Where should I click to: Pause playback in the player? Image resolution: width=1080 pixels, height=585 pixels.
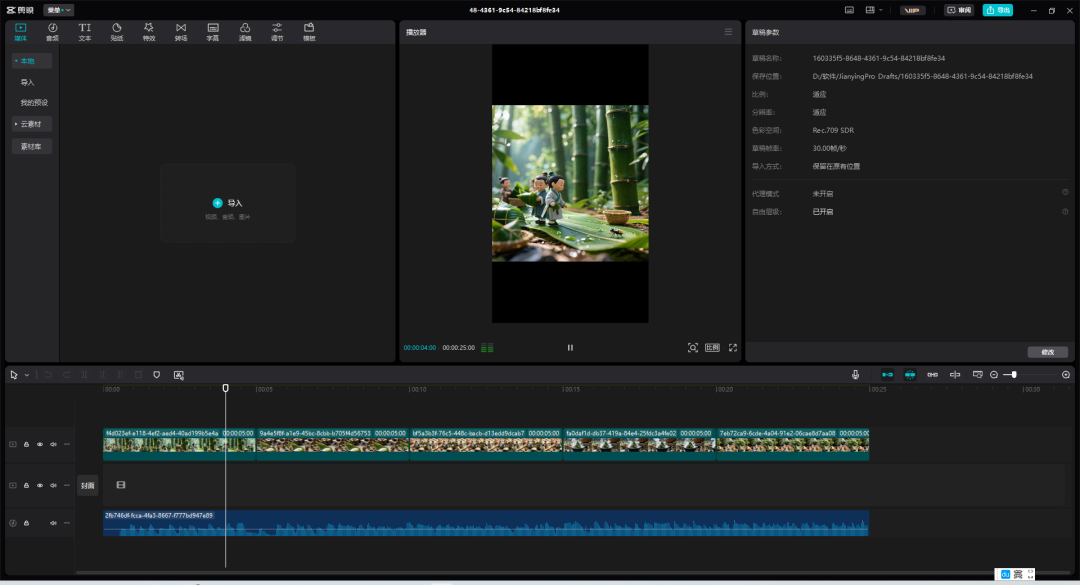(x=570, y=348)
